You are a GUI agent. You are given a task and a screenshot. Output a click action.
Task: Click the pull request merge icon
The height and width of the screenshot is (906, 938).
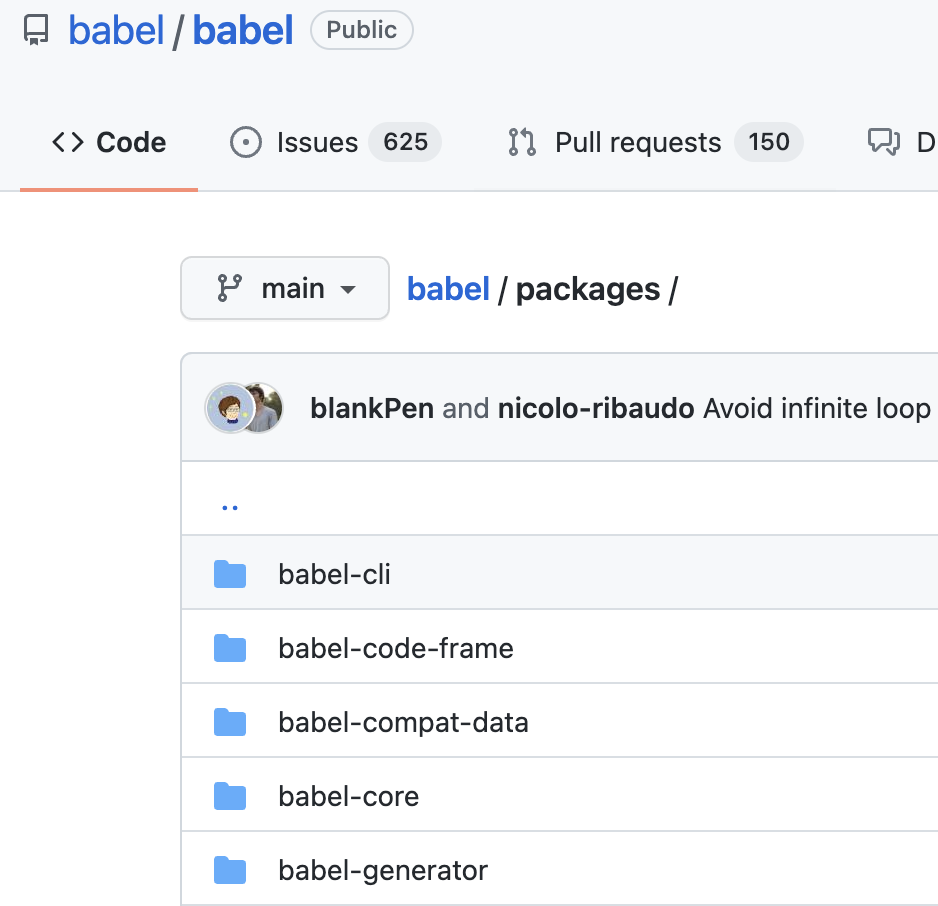point(522,142)
